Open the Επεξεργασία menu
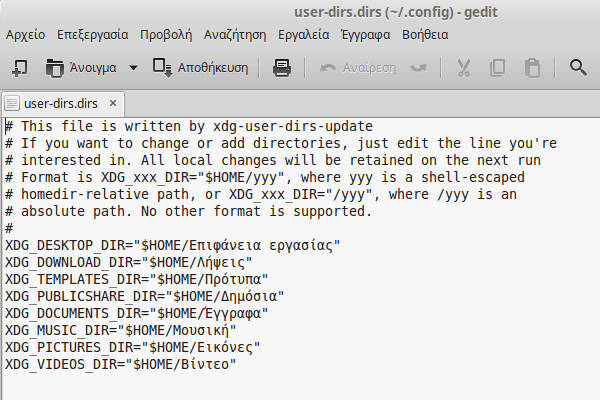 point(93,35)
